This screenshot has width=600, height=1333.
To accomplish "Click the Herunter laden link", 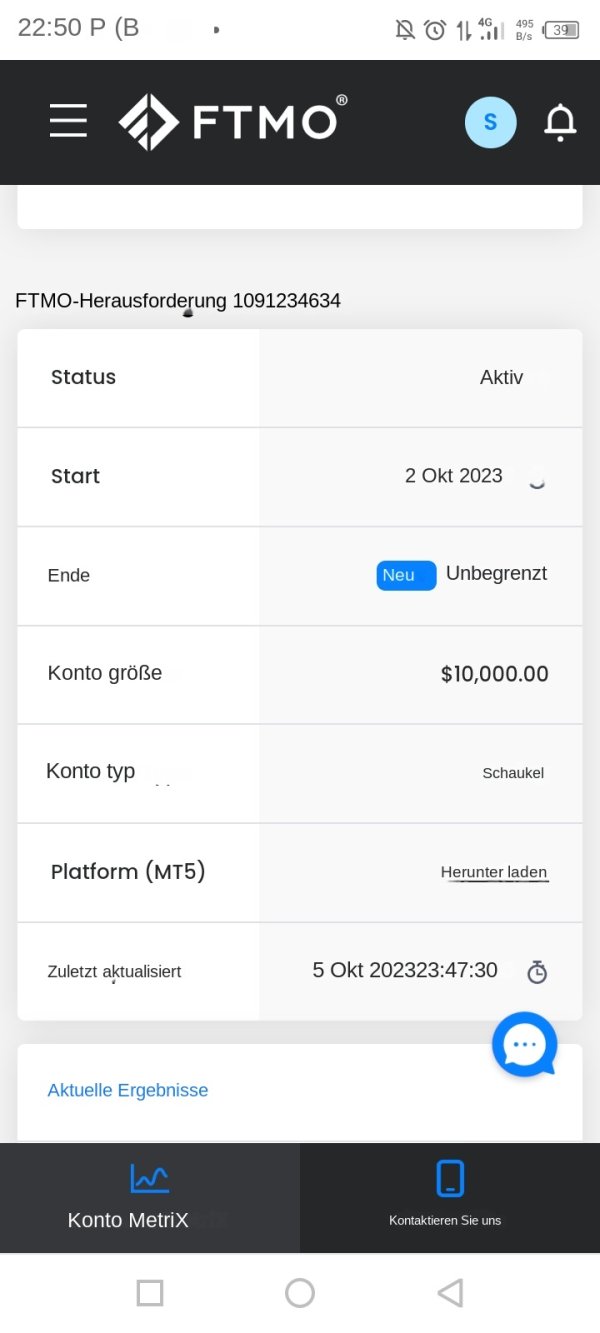I will [x=494, y=872].
